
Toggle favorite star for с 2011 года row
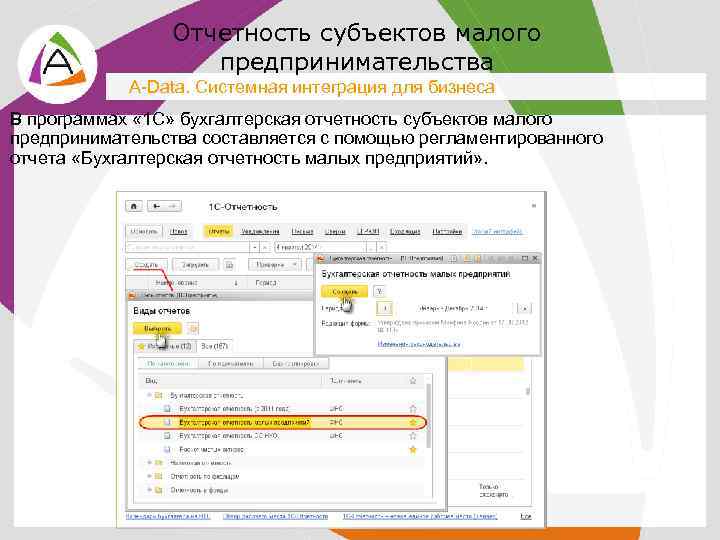point(413,409)
